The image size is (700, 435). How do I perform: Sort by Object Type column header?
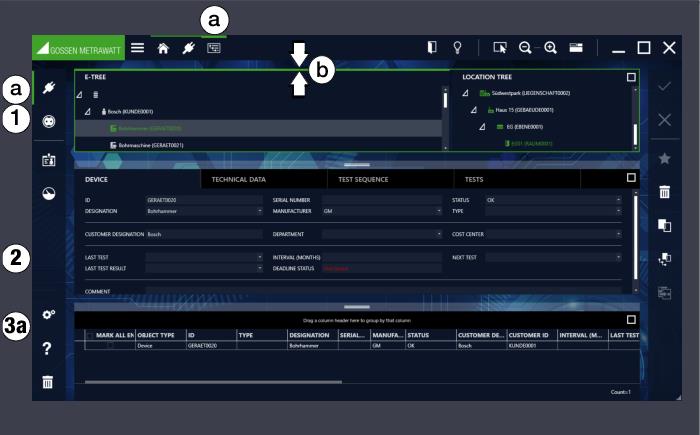pyautogui.click(x=161, y=335)
